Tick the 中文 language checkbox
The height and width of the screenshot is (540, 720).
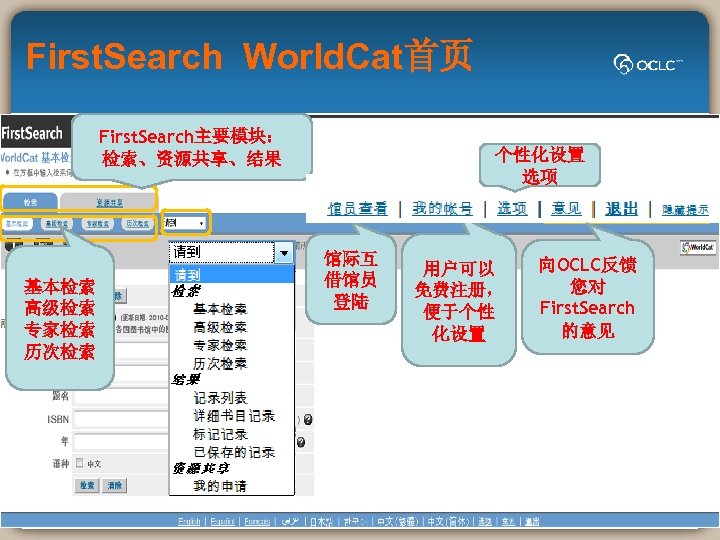pyautogui.click(x=79, y=462)
